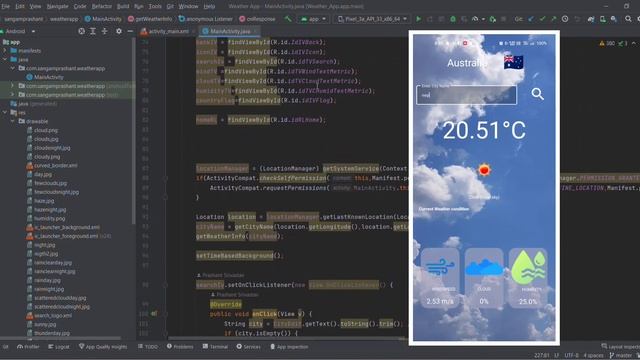Tap the humidity card in the emulator
This screenshot has height=360, width=640.
[x=528, y=278]
